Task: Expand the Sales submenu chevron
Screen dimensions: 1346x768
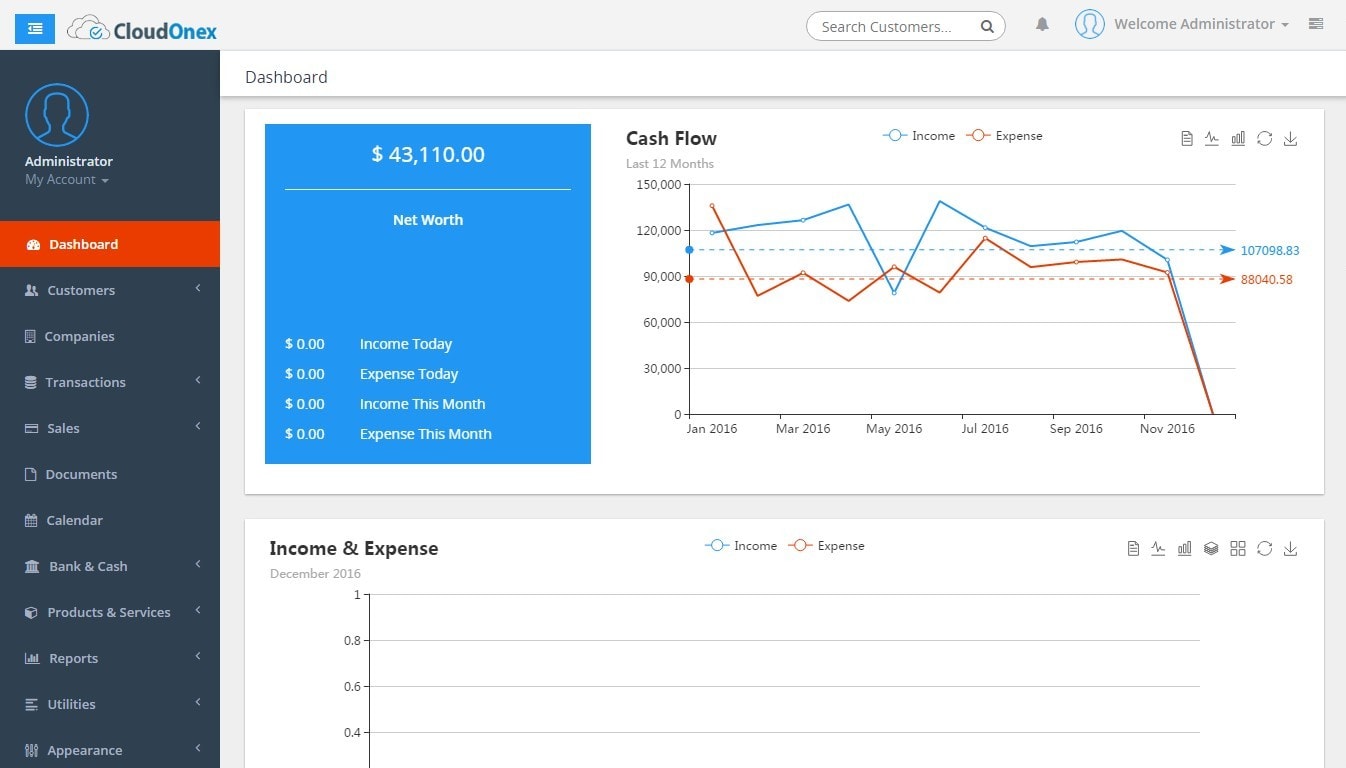Action: click(x=198, y=426)
